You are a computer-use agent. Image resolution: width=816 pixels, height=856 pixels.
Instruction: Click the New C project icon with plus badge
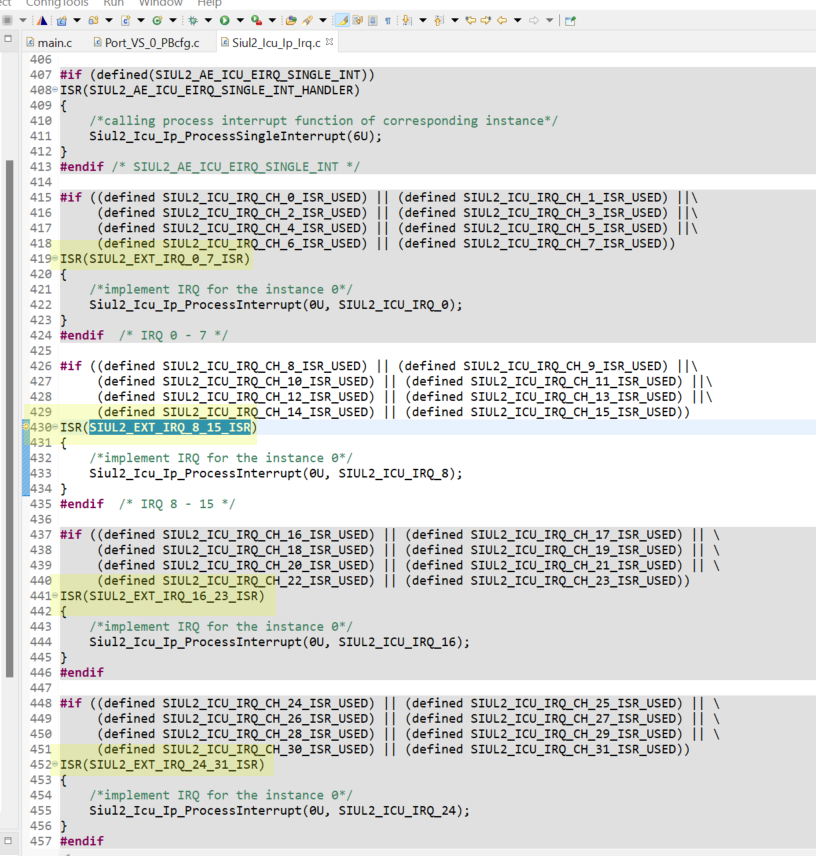(x=62, y=21)
